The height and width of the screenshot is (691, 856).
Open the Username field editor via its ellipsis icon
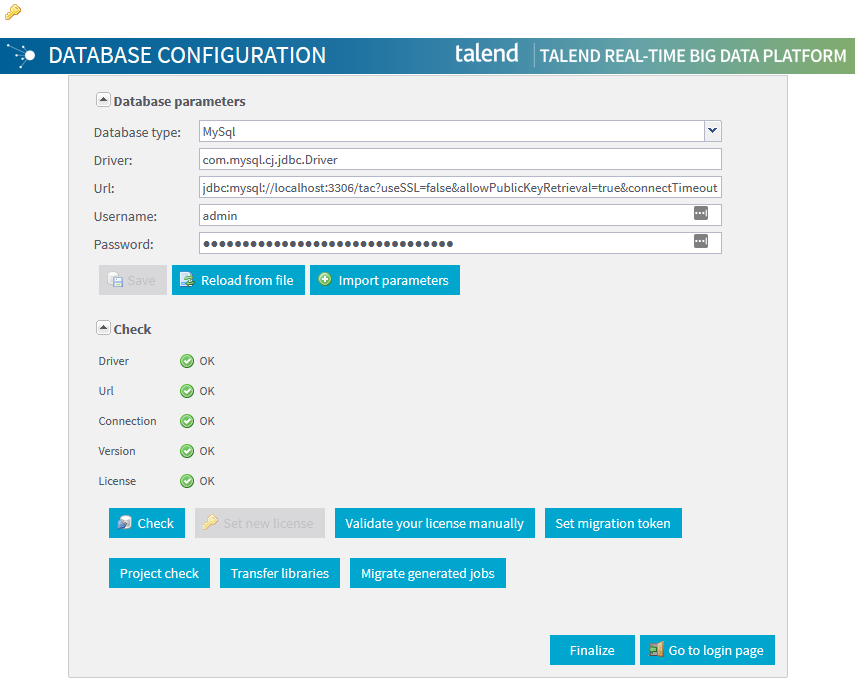click(700, 215)
